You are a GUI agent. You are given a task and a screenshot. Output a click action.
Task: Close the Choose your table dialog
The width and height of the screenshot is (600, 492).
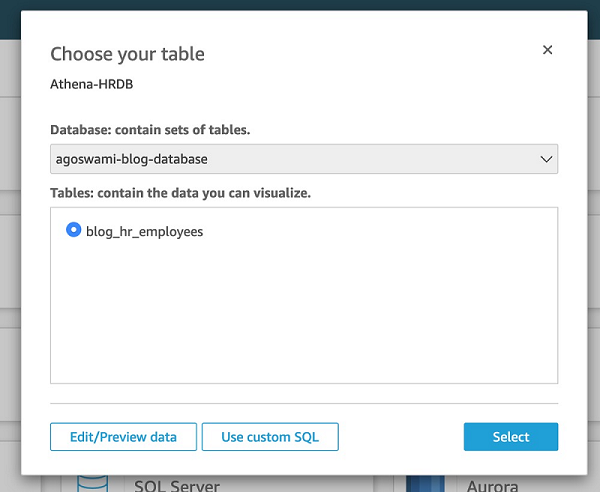pyautogui.click(x=547, y=50)
